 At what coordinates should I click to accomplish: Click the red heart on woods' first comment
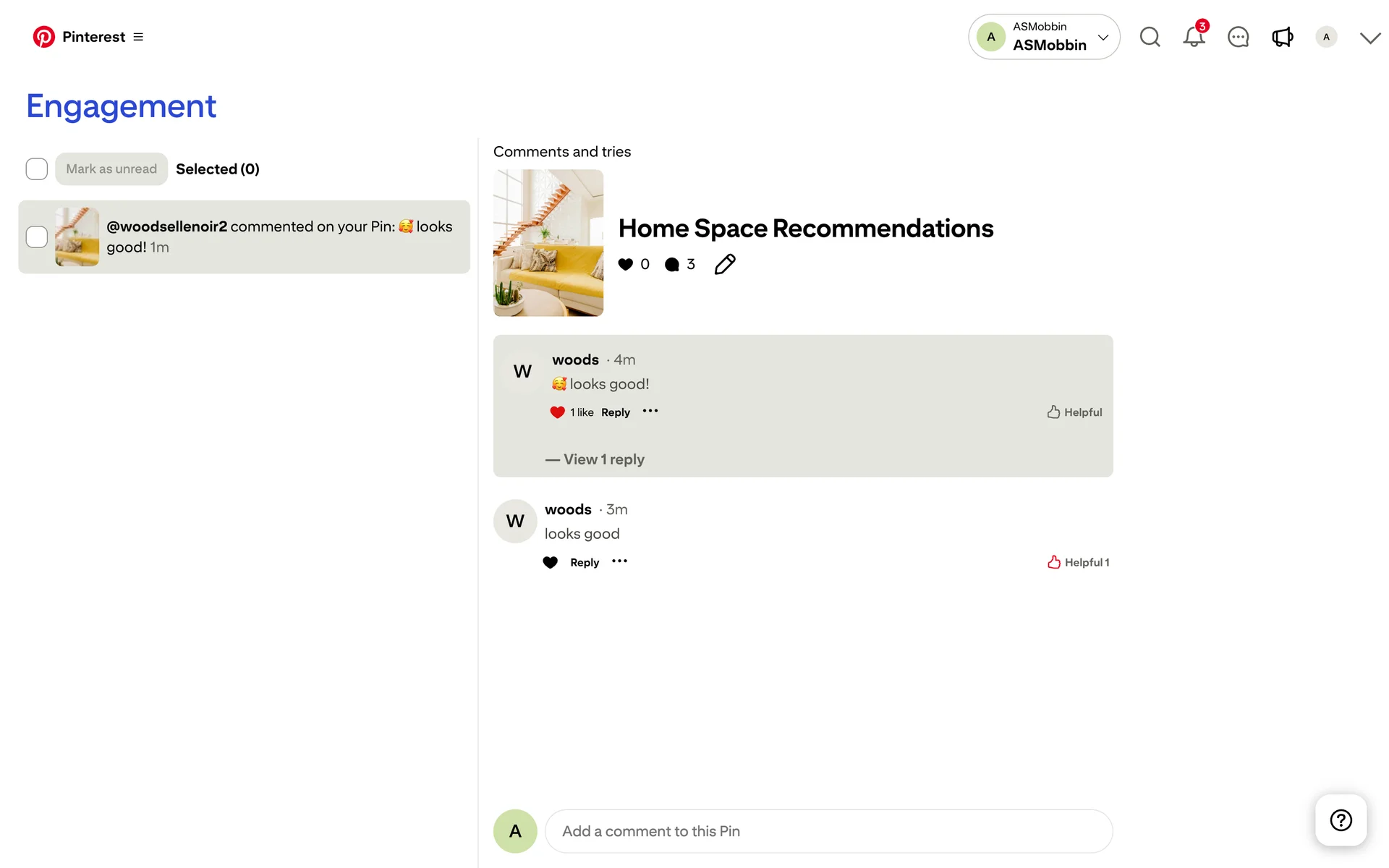point(557,412)
